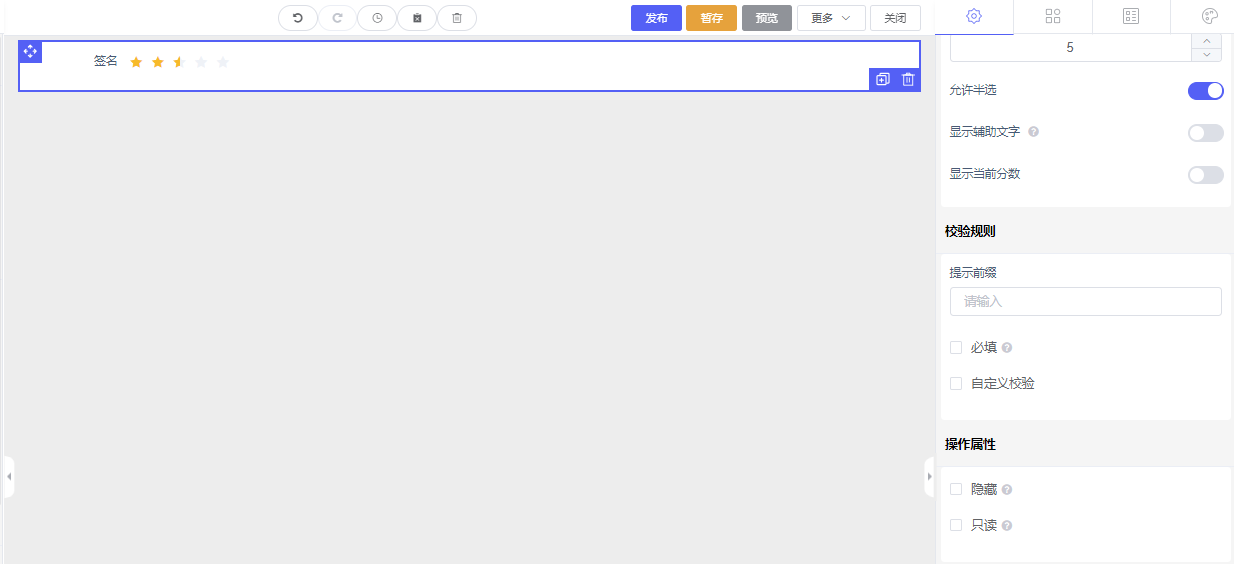The height and width of the screenshot is (564, 1234).
Task: Click the toolbar trash can icon
Action: 457,18
